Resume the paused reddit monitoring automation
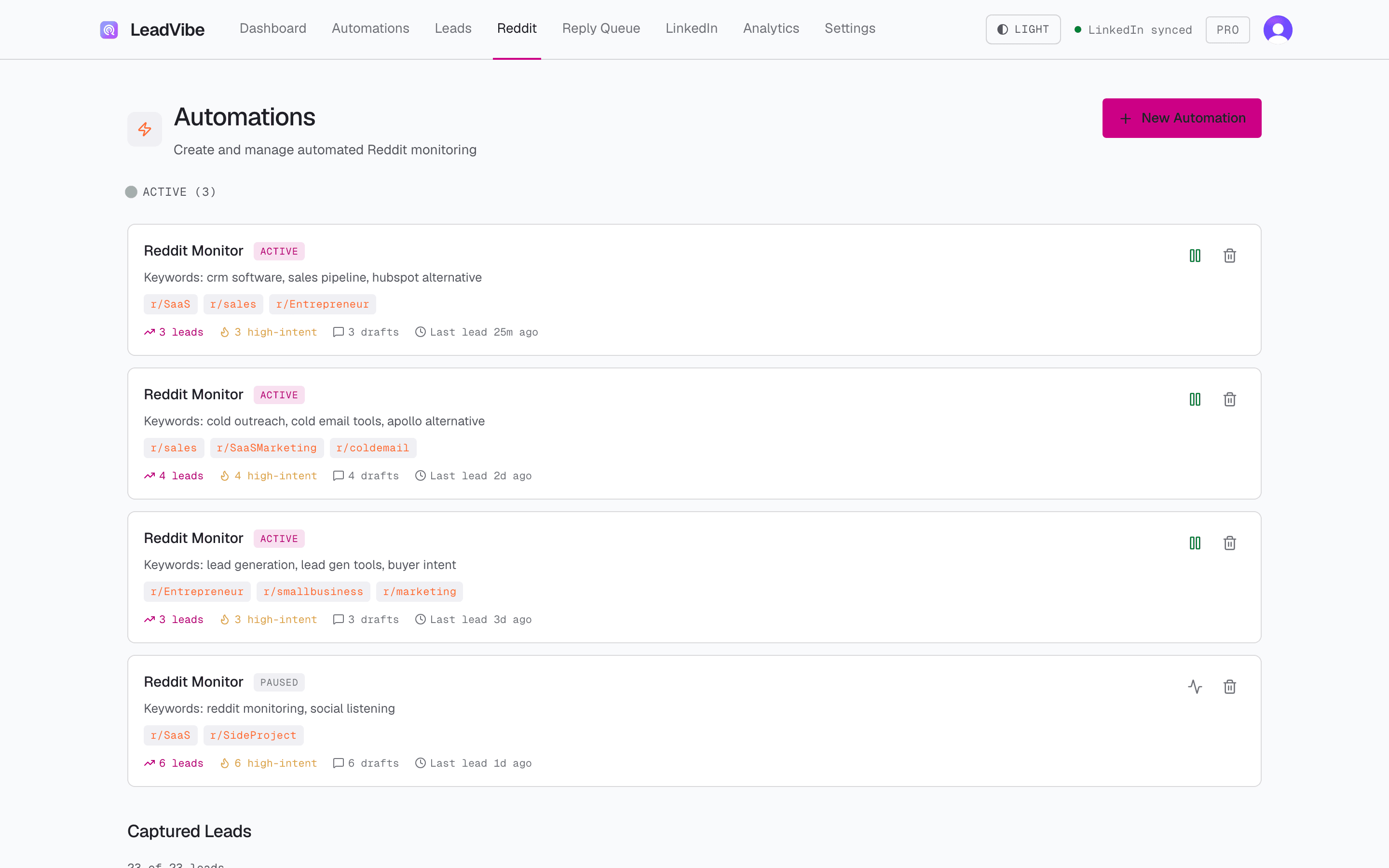Viewport: 1389px width, 868px height. pos(1195,687)
